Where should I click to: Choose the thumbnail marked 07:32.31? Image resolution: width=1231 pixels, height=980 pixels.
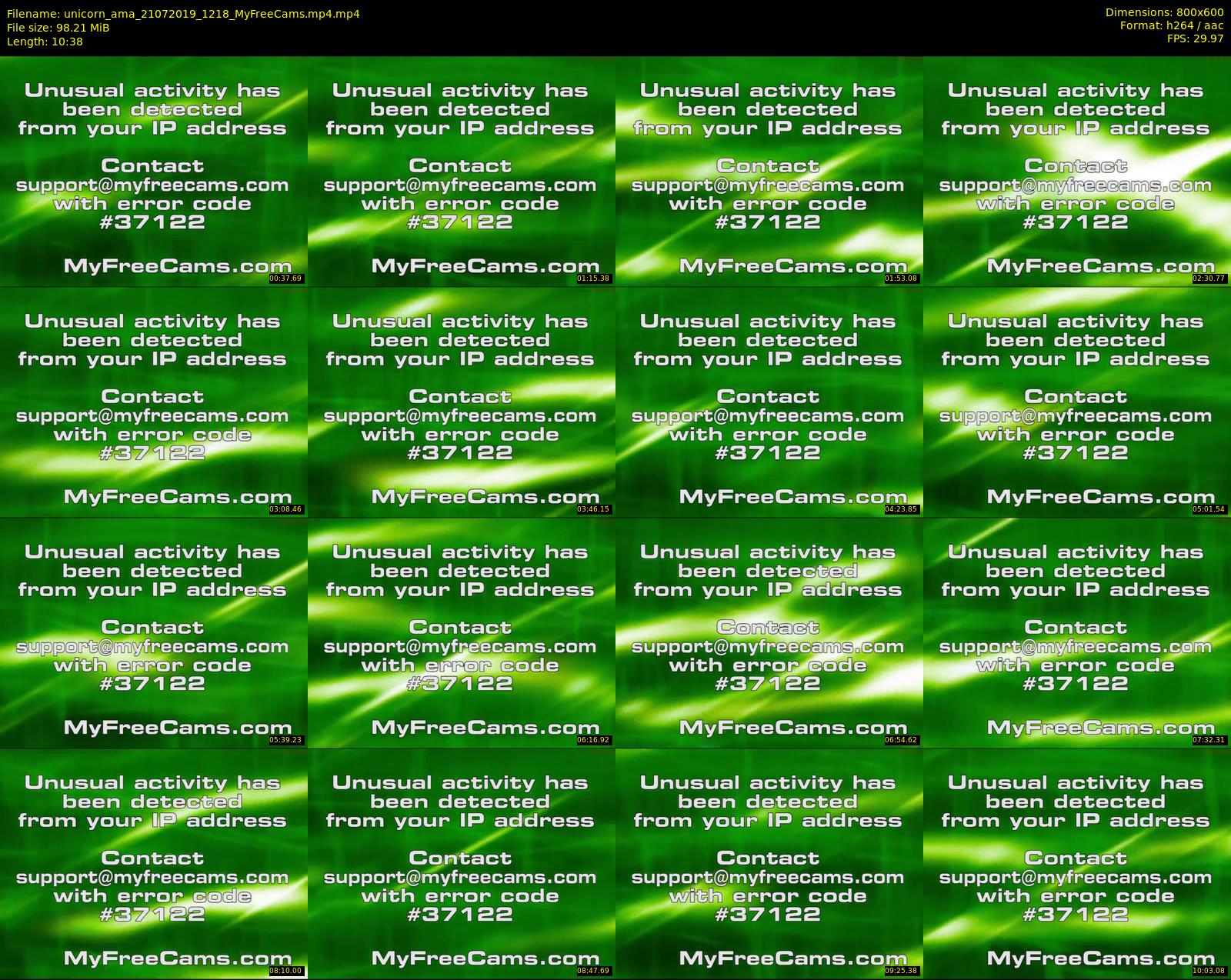(1077, 633)
